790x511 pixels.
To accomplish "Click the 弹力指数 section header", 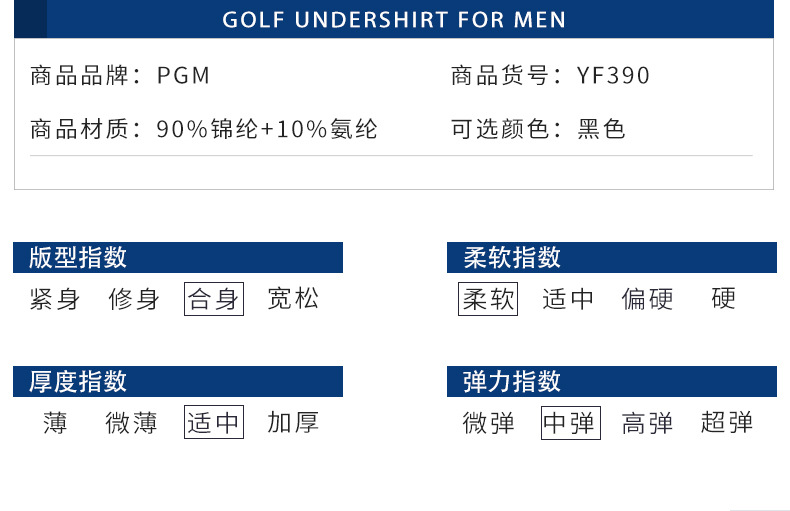I will (x=512, y=382).
